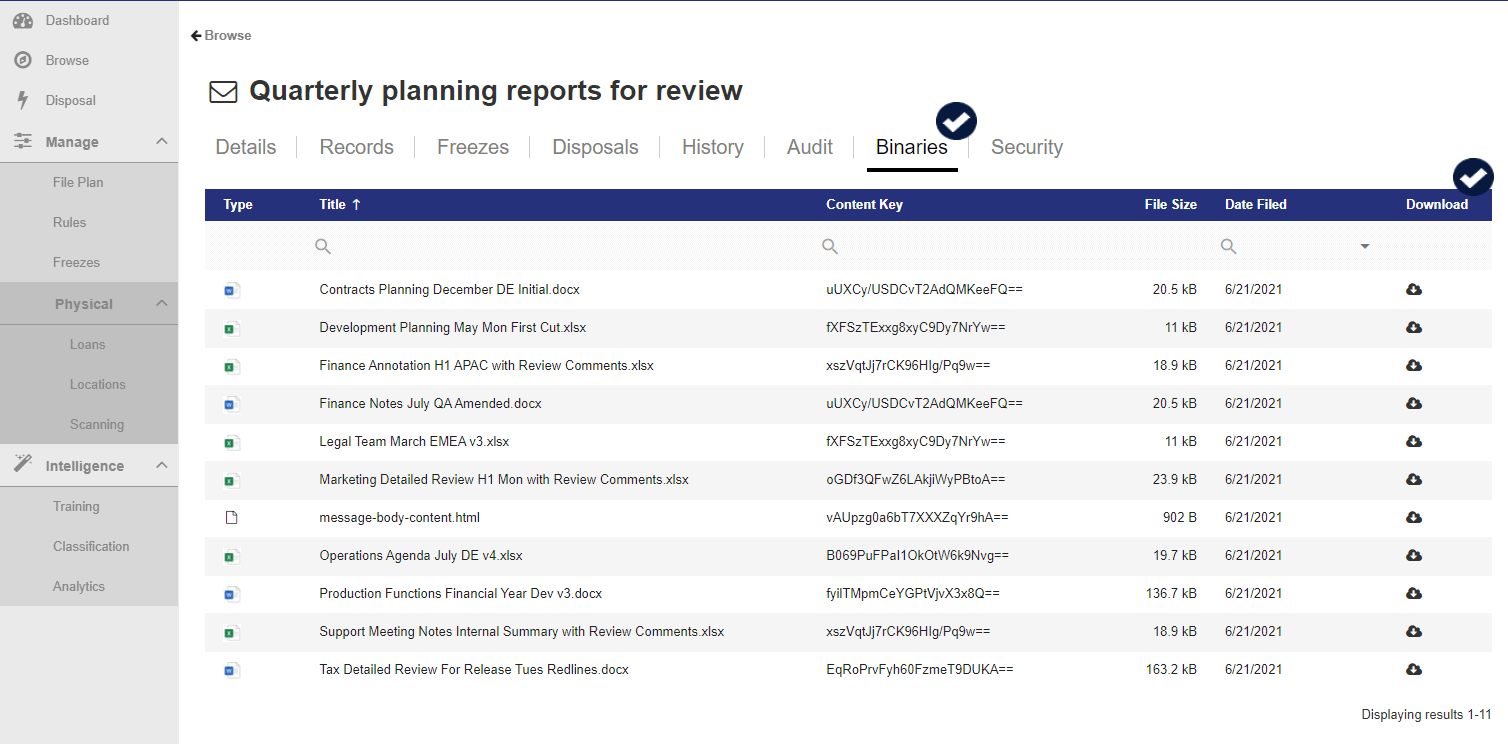This screenshot has height=744, width=1508.
Task: Click Excel icon for Development Planning row
Action: click(231, 328)
